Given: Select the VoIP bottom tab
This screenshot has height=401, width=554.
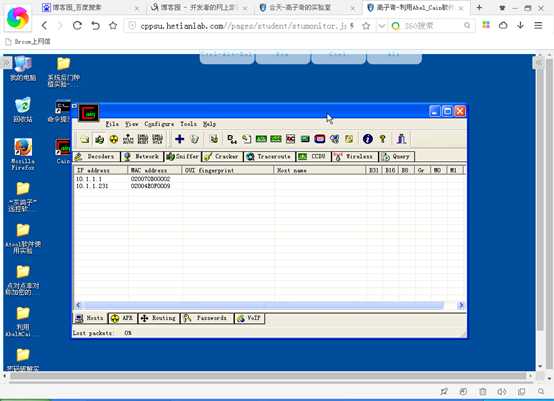Looking at the screenshot, I should (x=249, y=318).
